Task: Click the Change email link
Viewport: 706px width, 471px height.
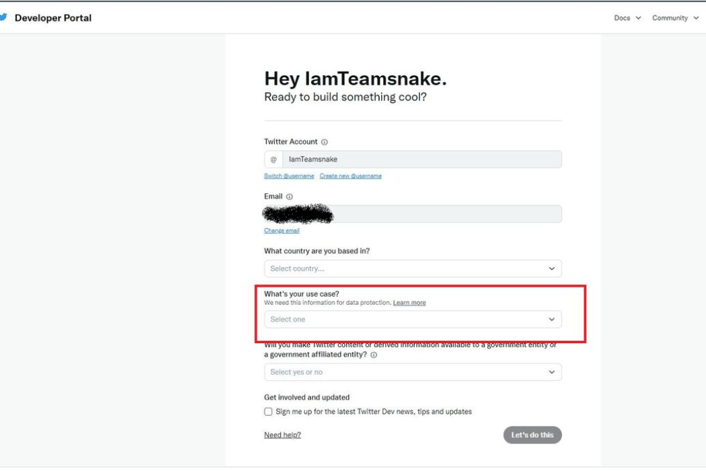Action: (282, 231)
